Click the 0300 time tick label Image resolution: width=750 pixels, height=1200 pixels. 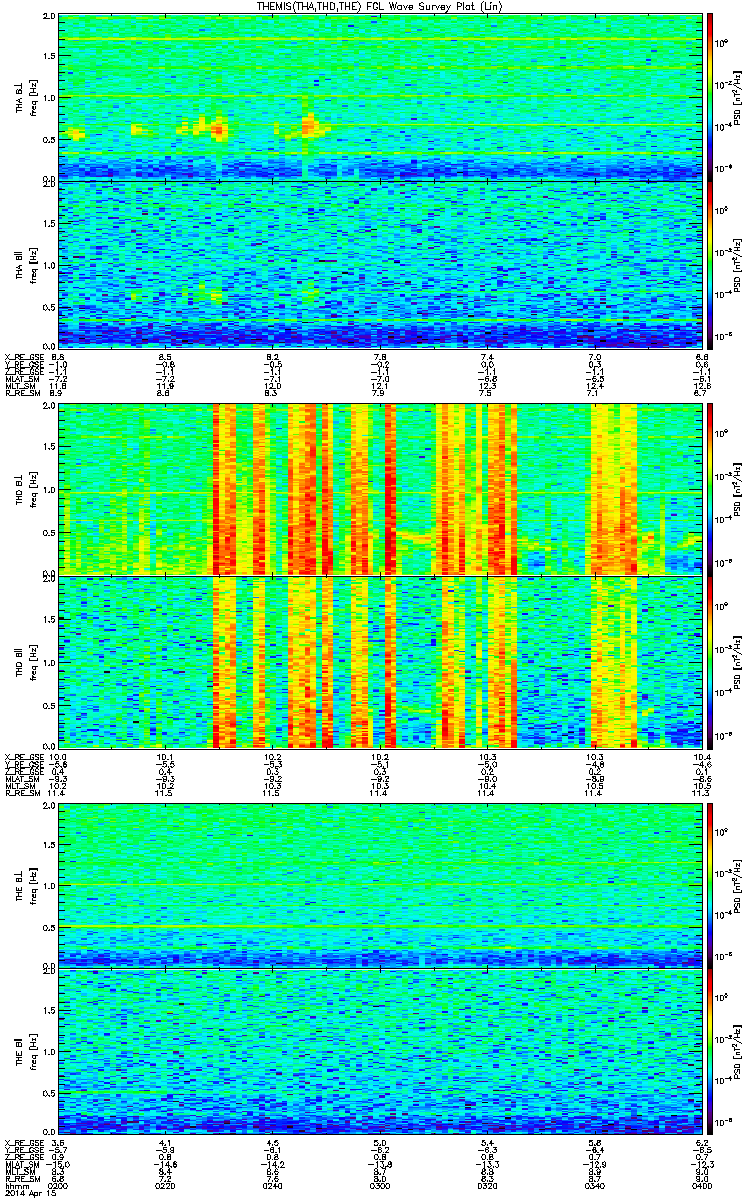coord(380,1185)
